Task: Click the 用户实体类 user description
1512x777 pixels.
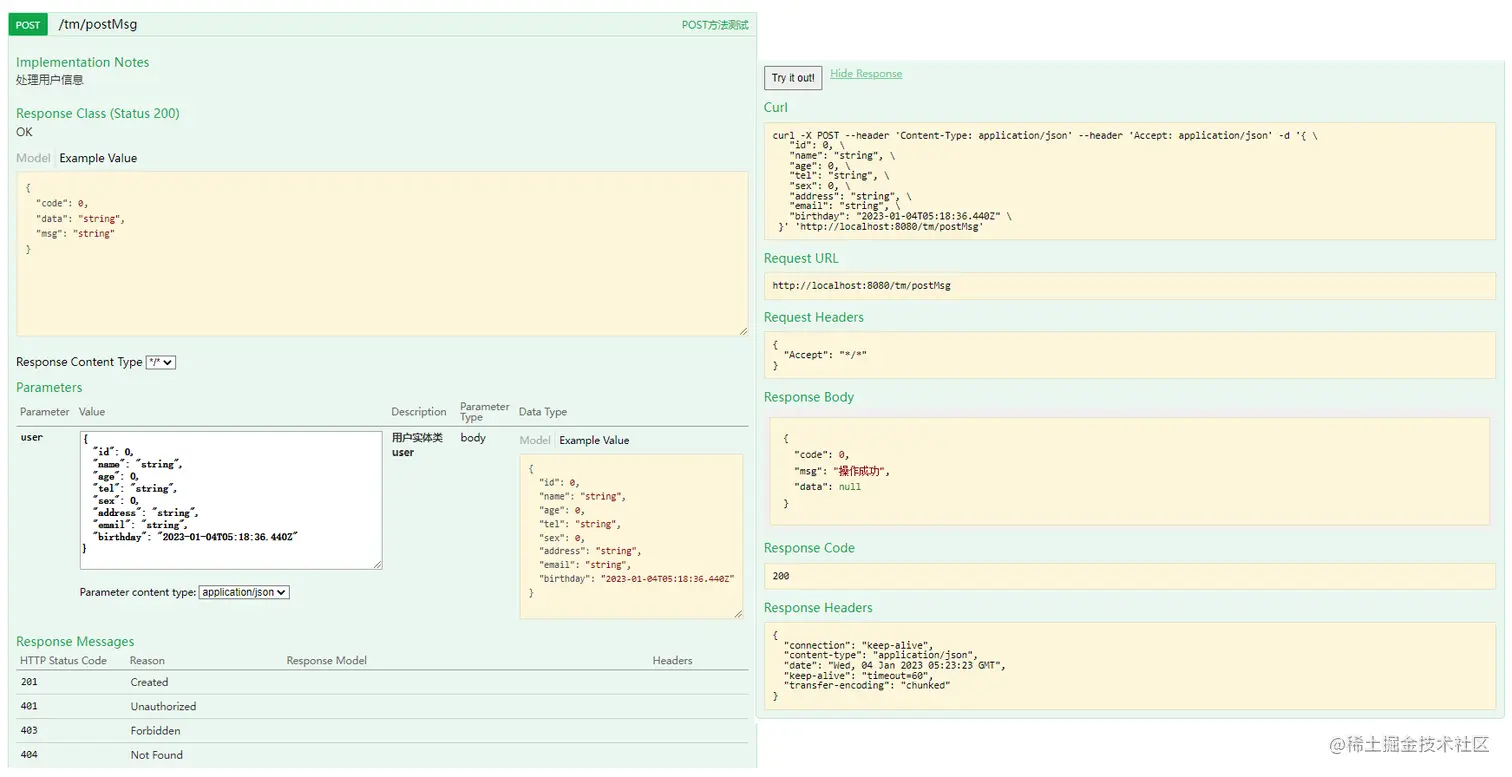Action: click(x=417, y=445)
